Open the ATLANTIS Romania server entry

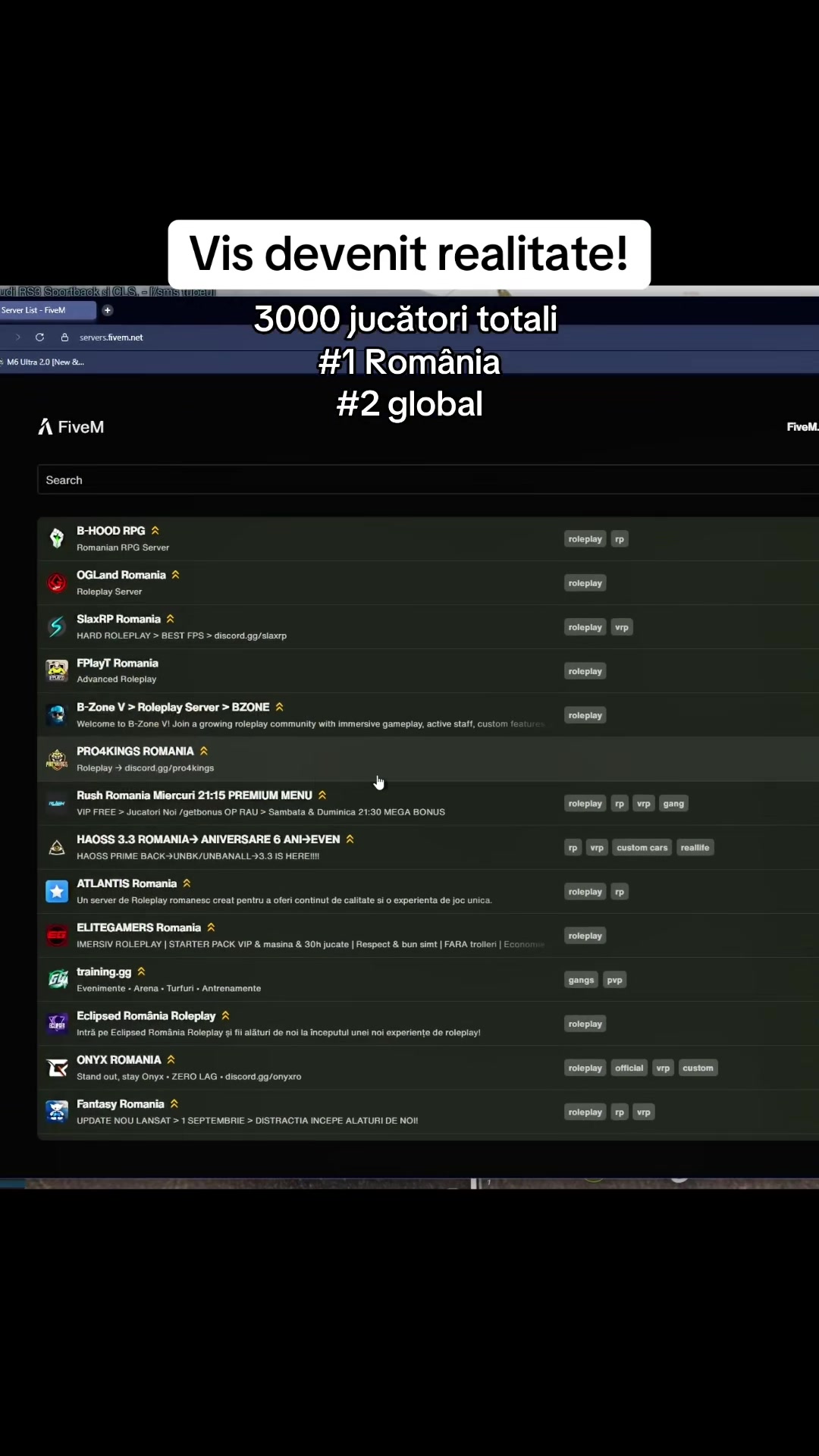click(x=428, y=892)
